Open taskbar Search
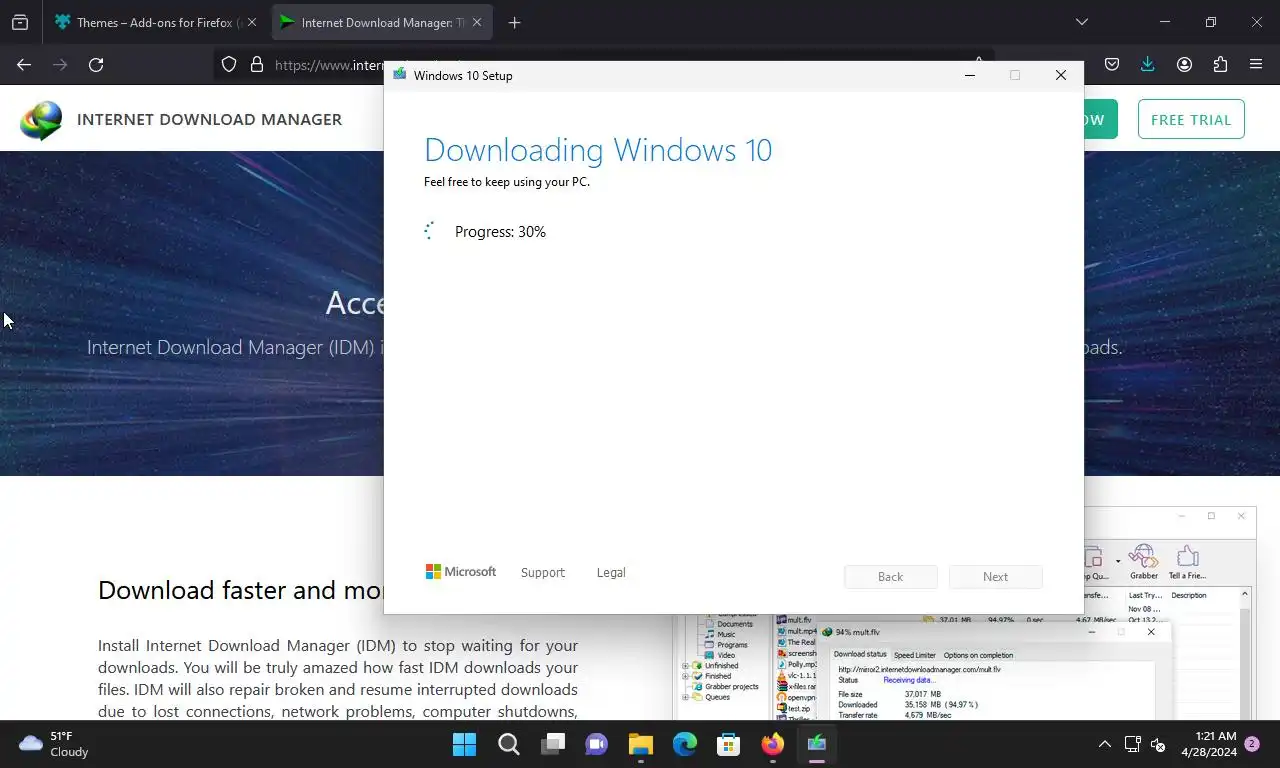1280x768 pixels. click(x=509, y=744)
